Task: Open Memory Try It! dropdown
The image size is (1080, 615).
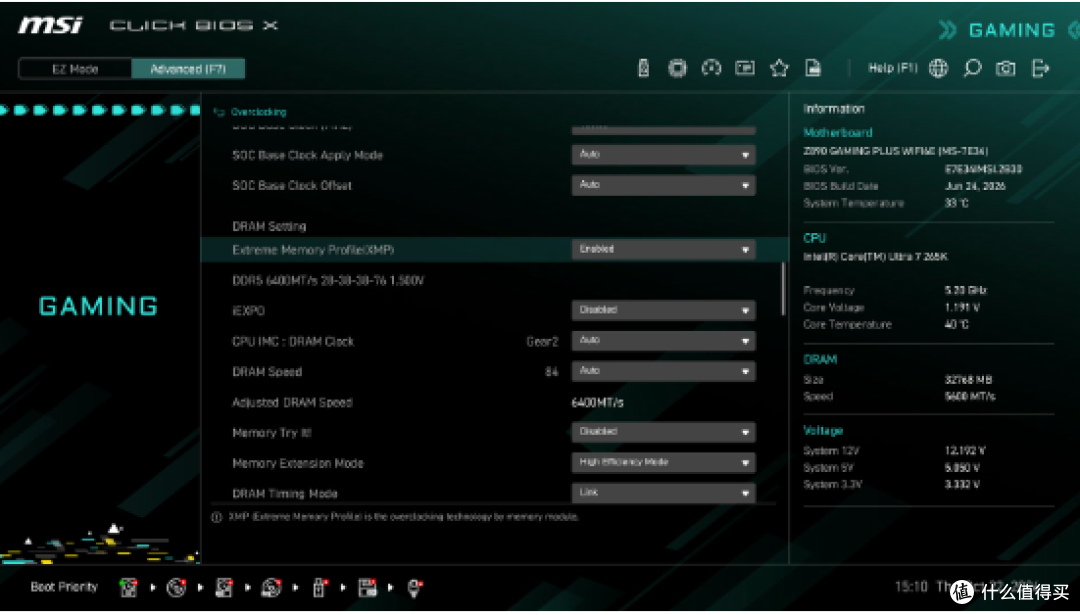Action: (663, 432)
